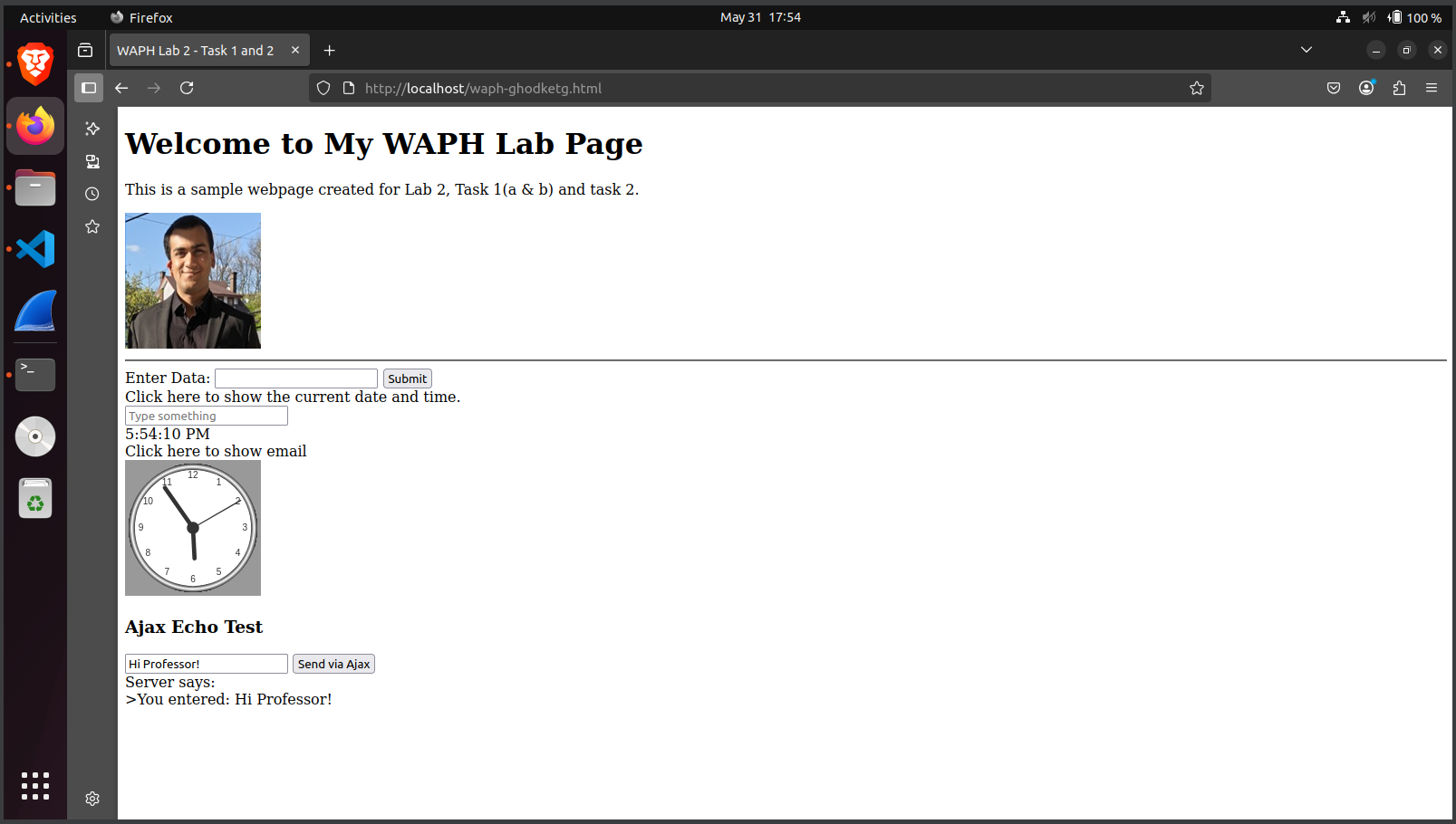Click the muted volume icon
The width and height of the screenshot is (1456, 824).
coord(1369,17)
